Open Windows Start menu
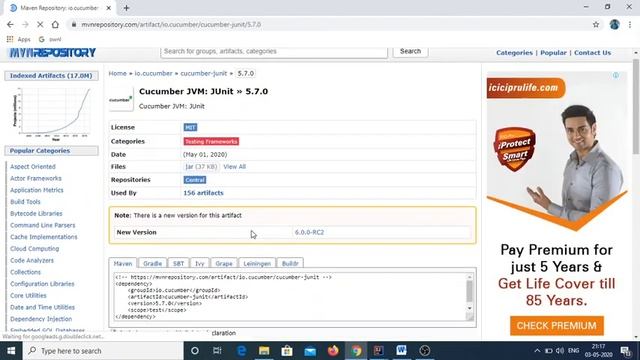This screenshot has width=640, height=360. 11,351
